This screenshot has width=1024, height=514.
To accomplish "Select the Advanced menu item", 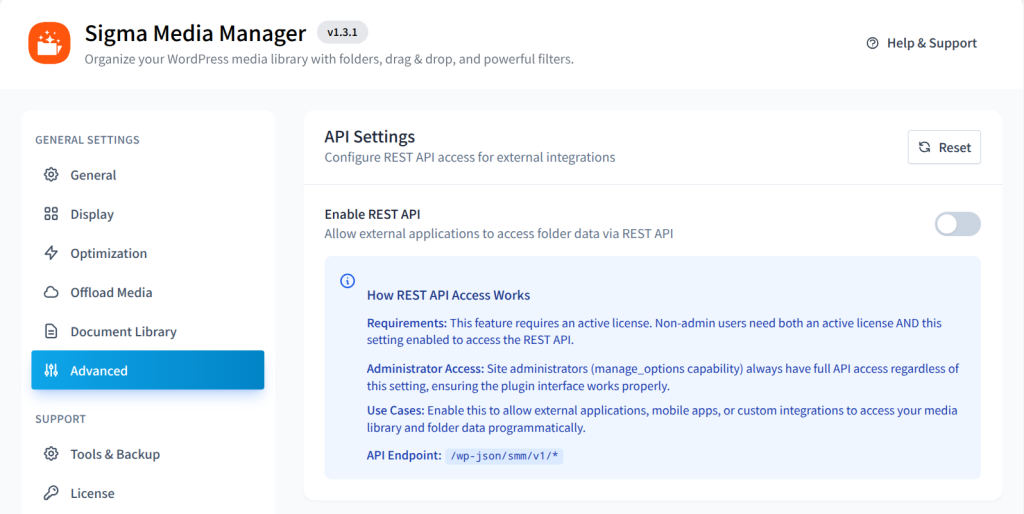I will pyautogui.click(x=148, y=370).
